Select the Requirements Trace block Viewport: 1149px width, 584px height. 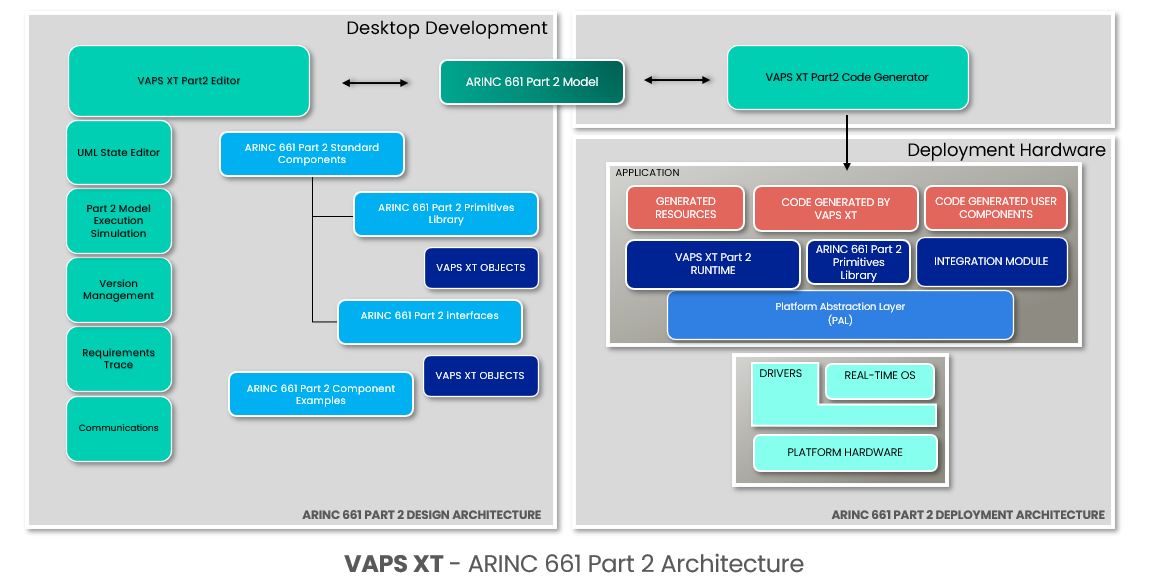tap(118, 359)
